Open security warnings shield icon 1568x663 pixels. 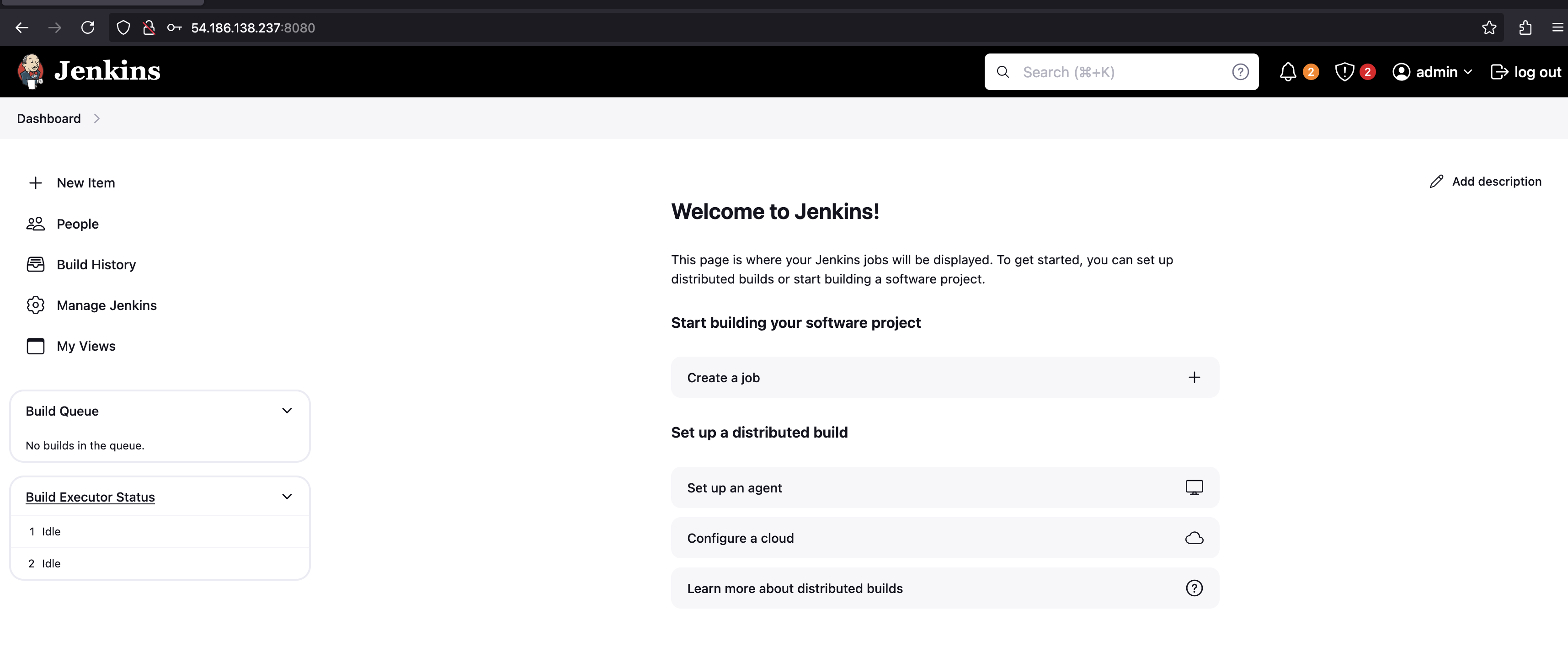click(x=1344, y=72)
